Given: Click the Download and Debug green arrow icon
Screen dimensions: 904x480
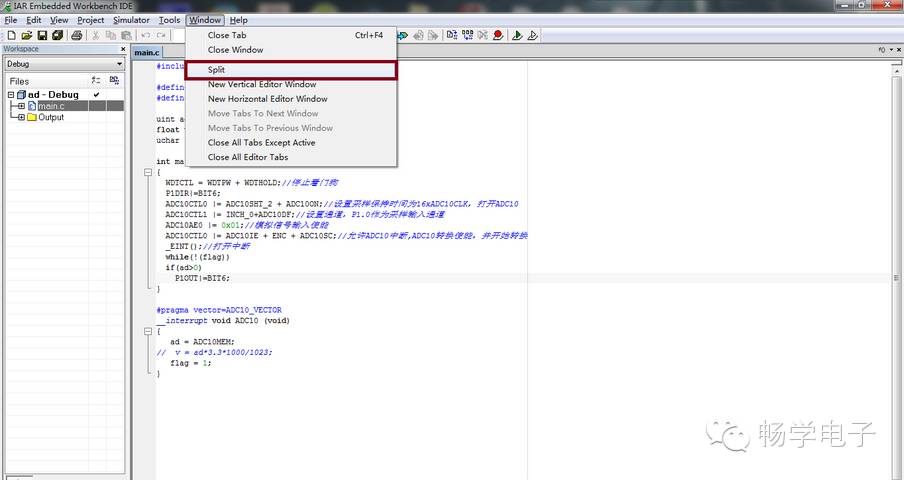Looking at the screenshot, I should (x=517, y=35).
